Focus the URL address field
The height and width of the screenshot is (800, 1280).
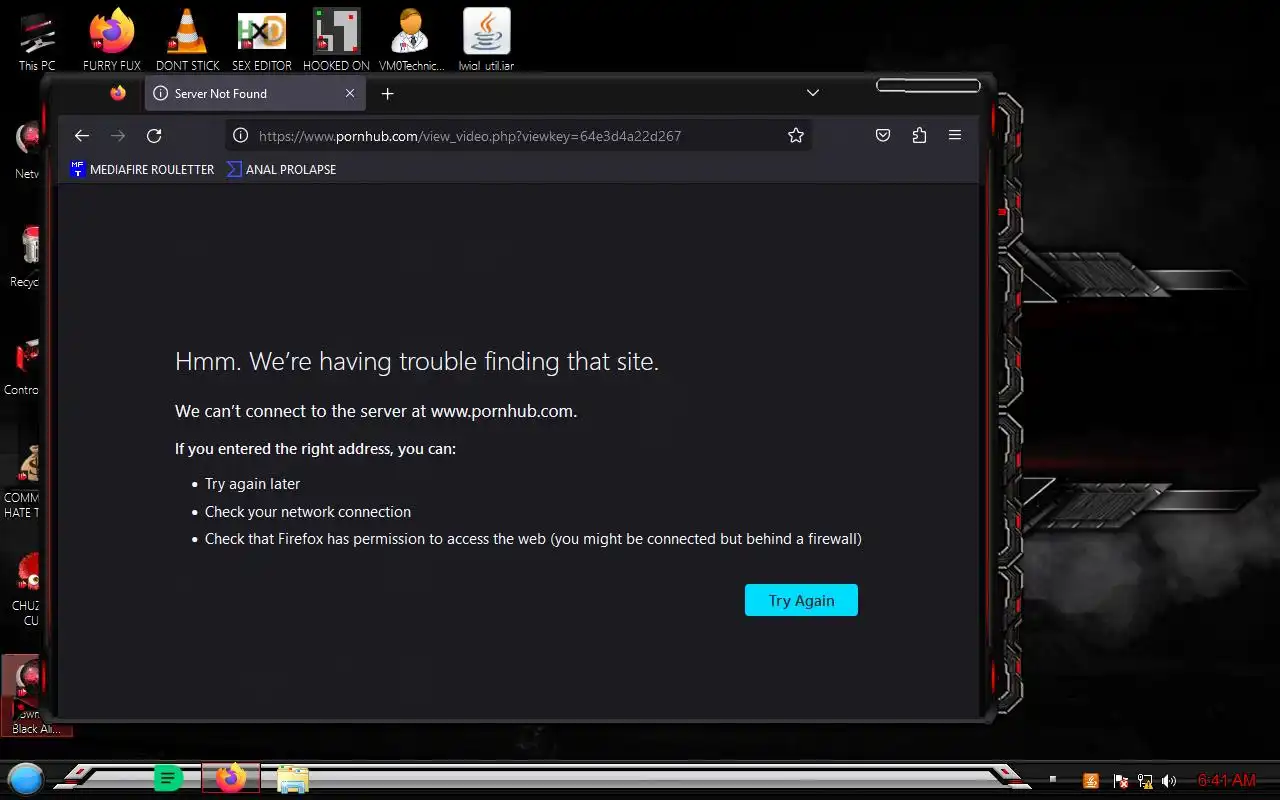[518, 136]
